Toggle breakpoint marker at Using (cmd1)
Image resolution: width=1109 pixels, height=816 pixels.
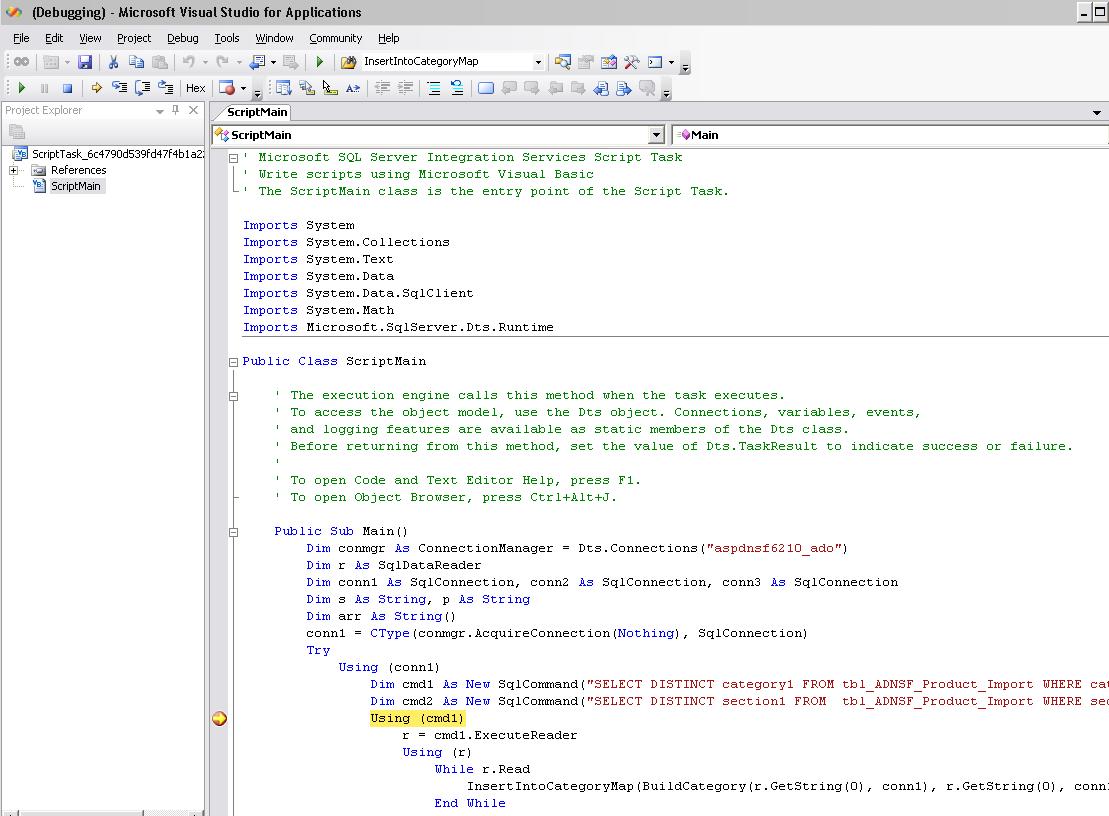point(220,718)
